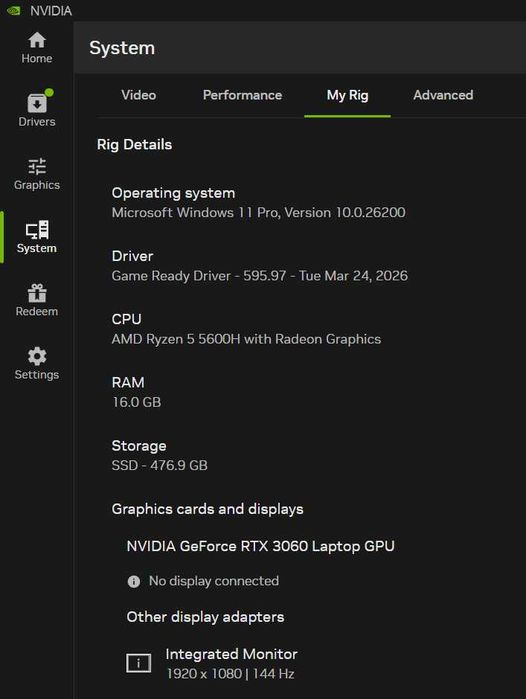The image size is (526, 699).
Task: Select the Microsoft Windows 11 Pro version text
Action: pos(259,213)
